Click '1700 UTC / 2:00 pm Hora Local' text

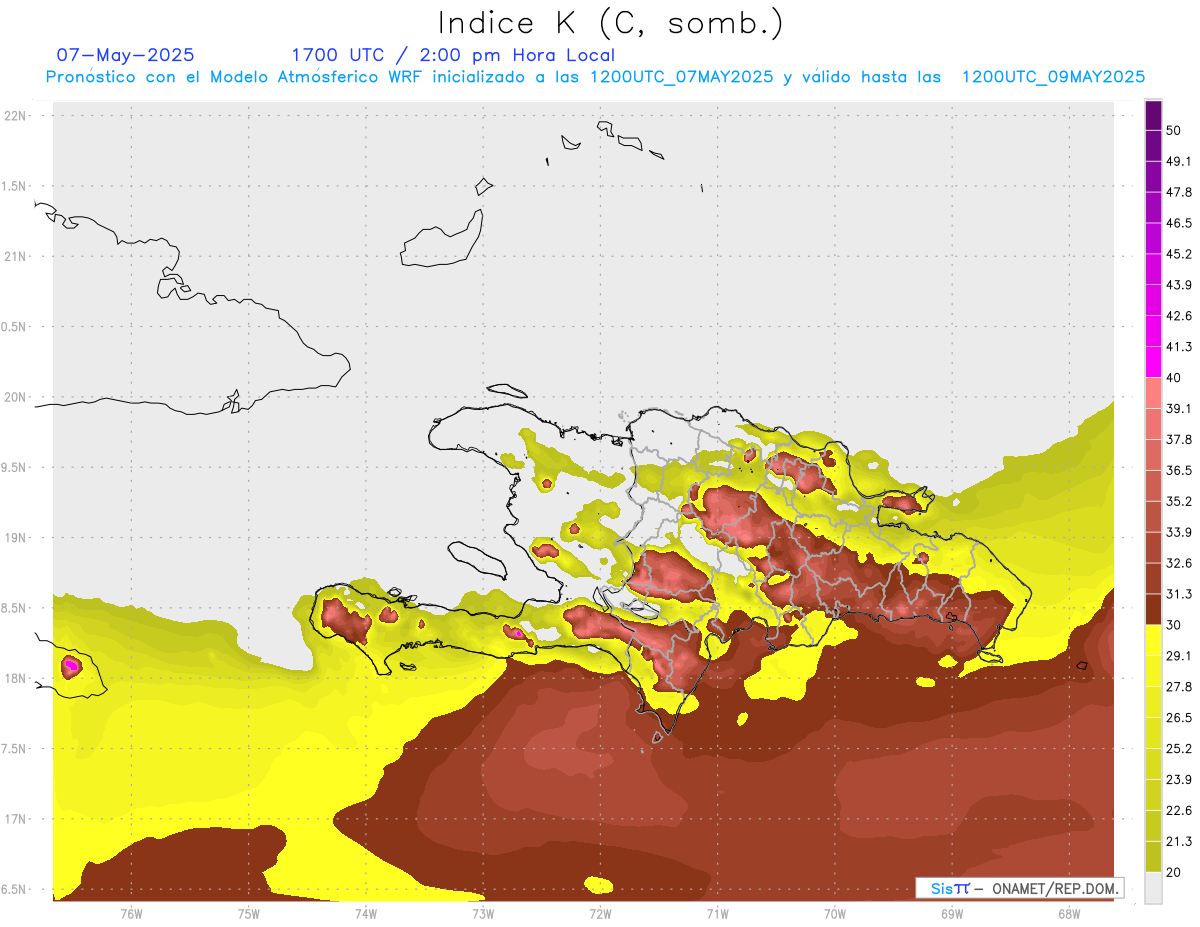pos(453,55)
